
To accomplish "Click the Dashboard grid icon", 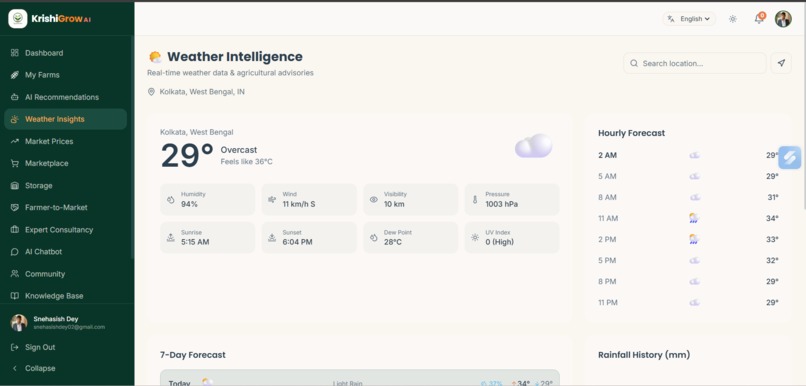I will pos(14,53).
